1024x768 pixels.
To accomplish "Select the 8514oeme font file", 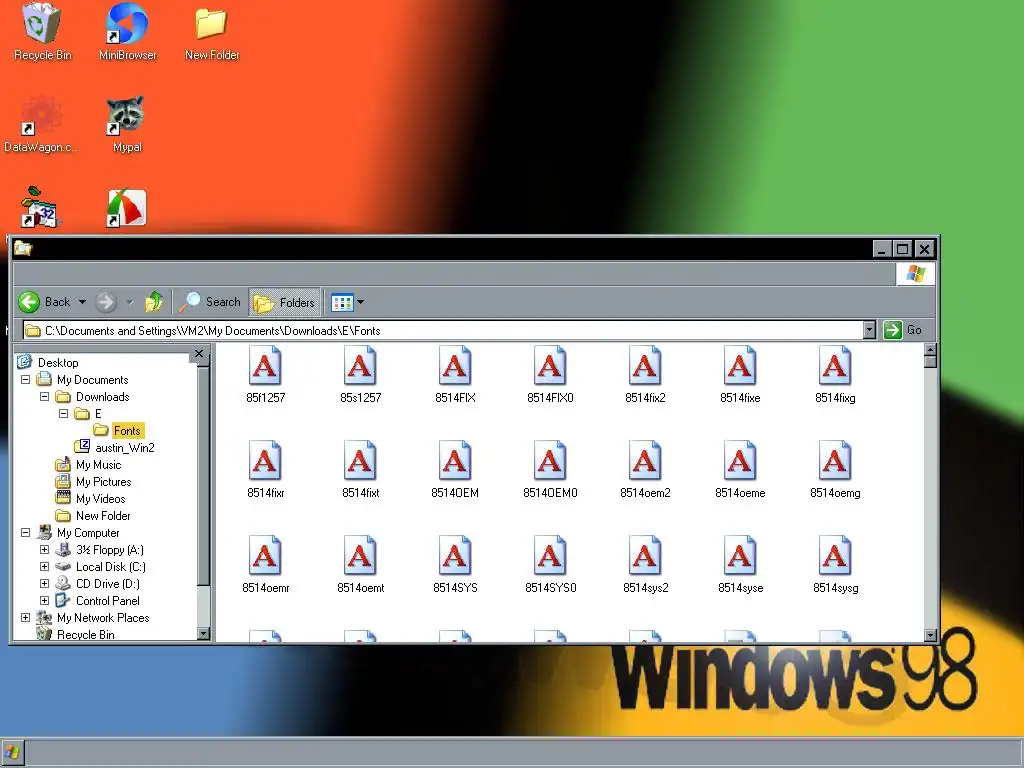I will (740, 470).
